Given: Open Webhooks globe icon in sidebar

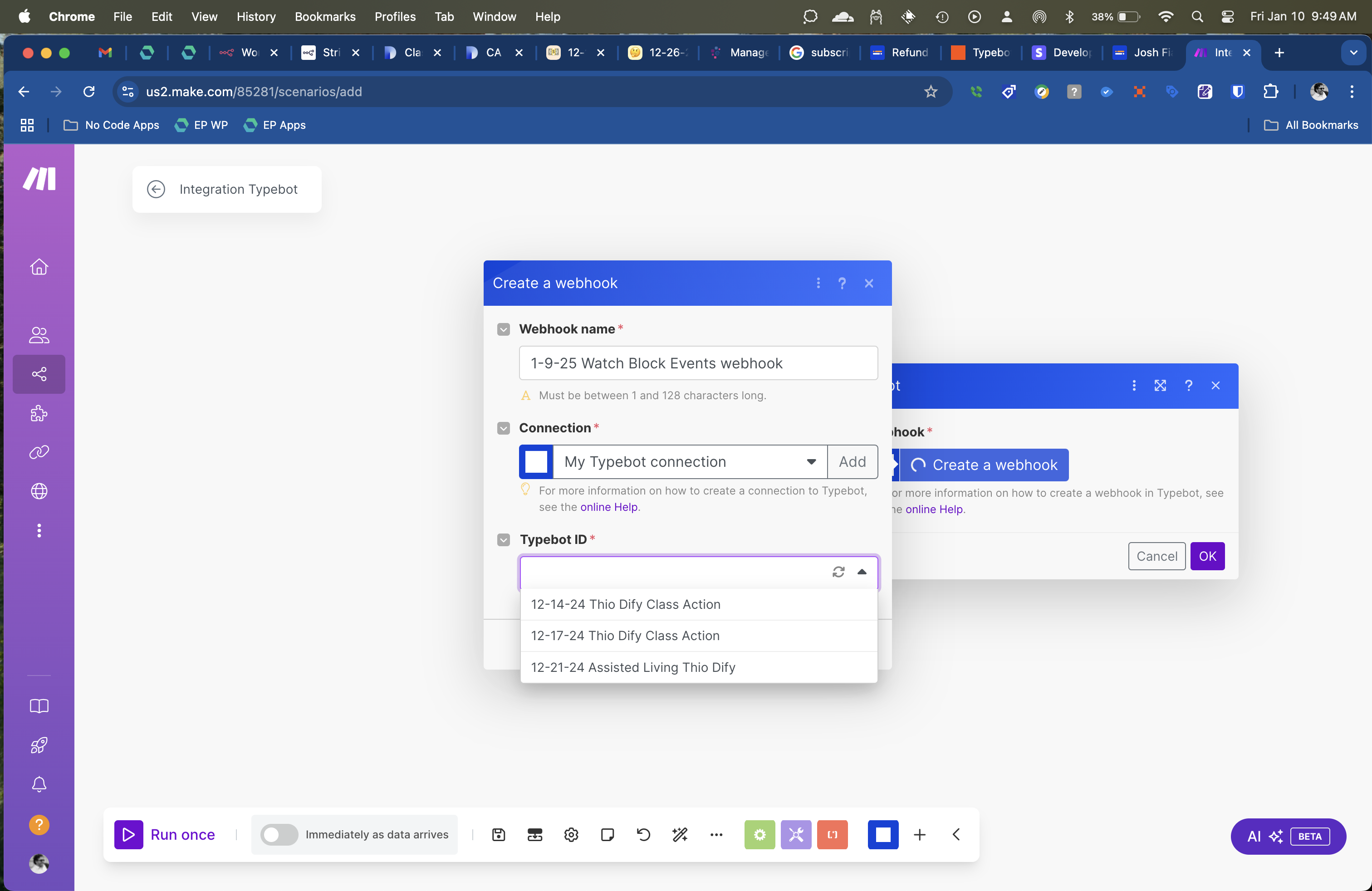Looking at the screenshot, I should [x=39, y=491].
